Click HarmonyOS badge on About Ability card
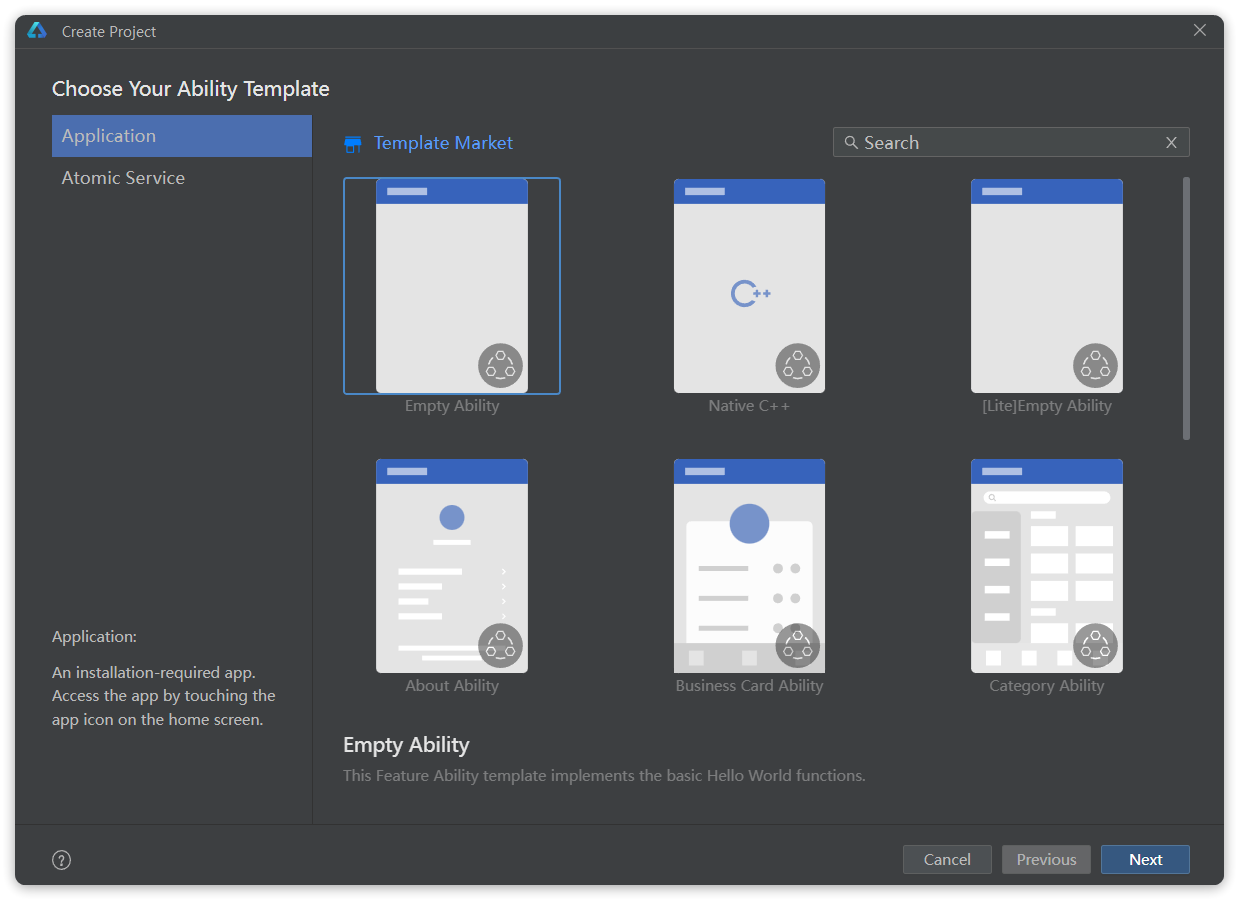The image size is (1239, 902). 500,646
